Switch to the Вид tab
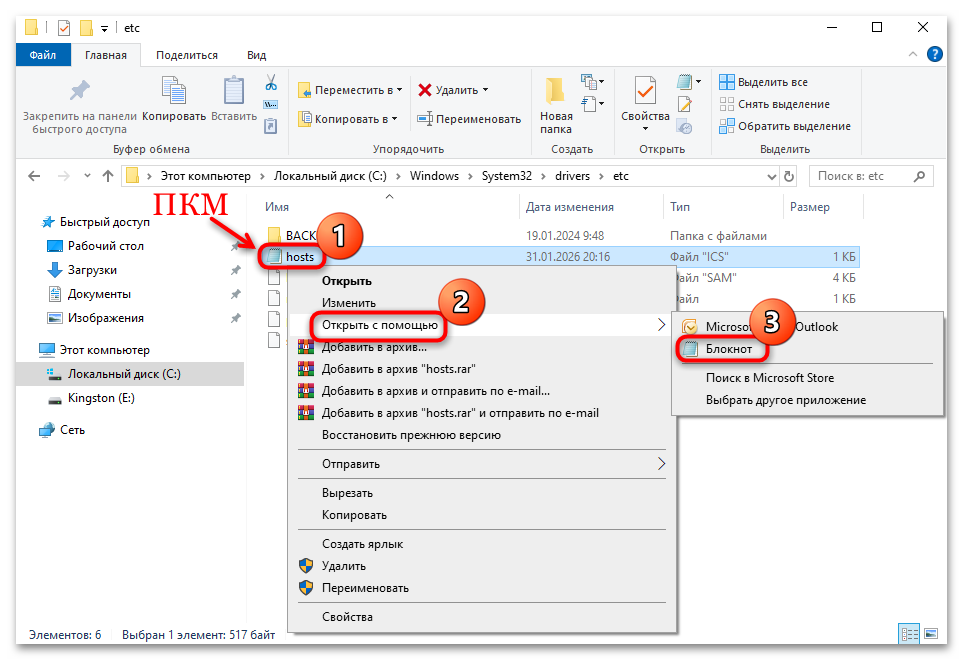 click(256, 55)
